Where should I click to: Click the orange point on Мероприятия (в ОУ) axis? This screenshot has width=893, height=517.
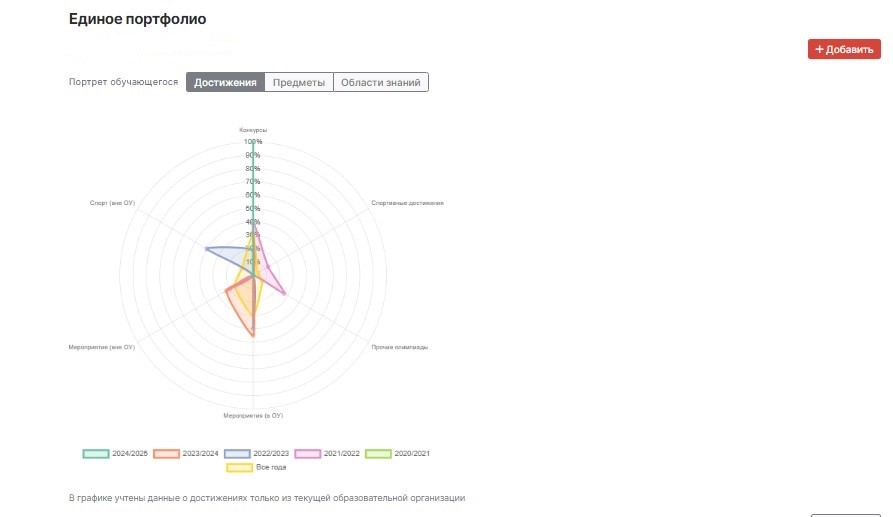pyautogui.click(x=253, y=336)
